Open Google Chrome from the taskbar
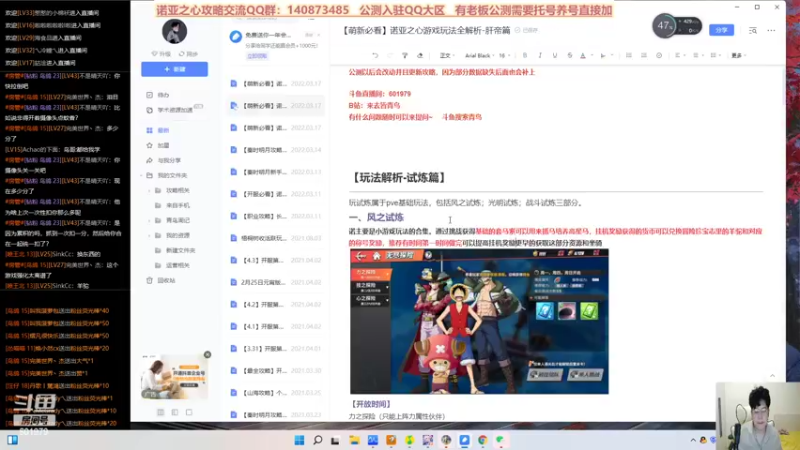 [x=482, y=440]
